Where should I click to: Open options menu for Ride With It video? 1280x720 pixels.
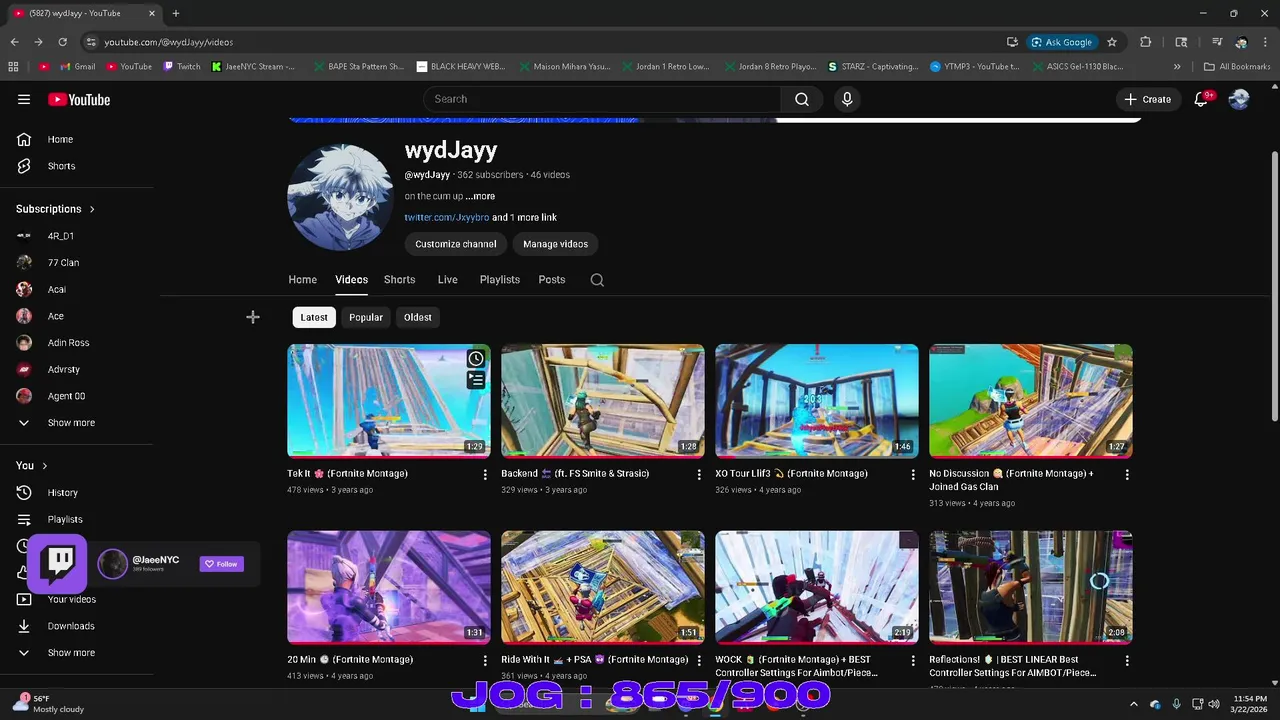pyautogui.click(x=699, y=660)
